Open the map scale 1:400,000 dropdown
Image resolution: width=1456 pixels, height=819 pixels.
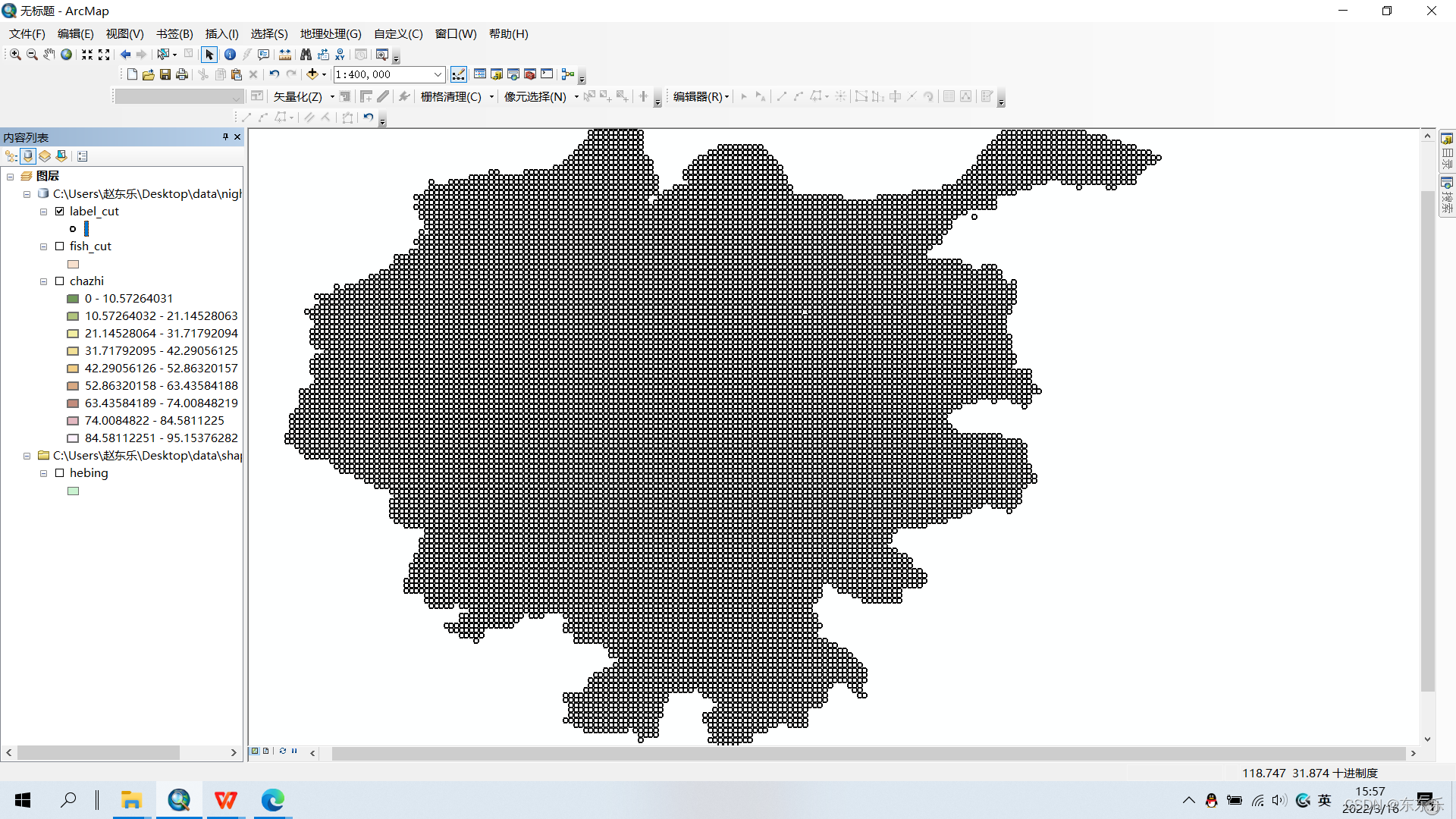(x=438, y=74)
